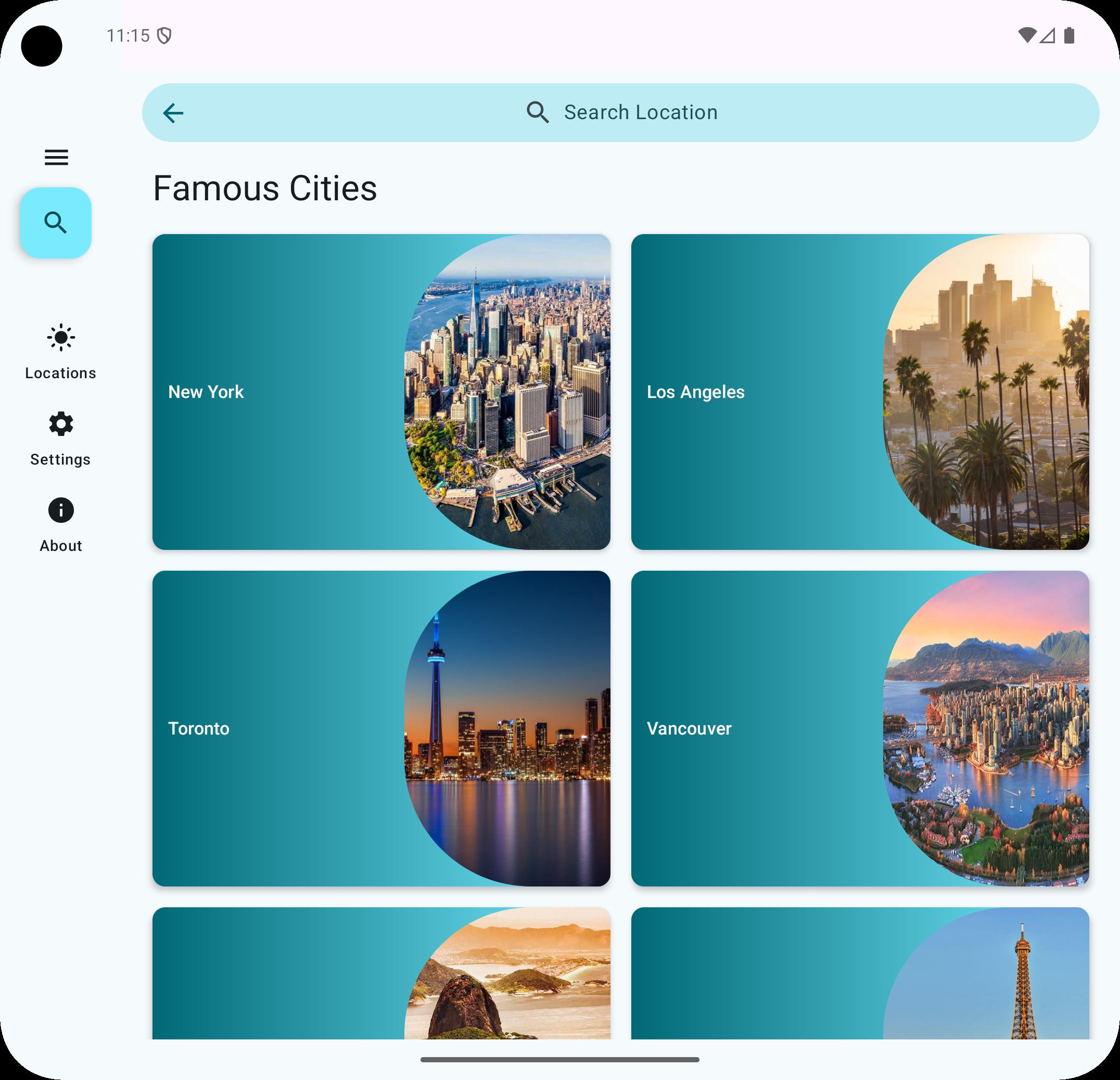Focus the Search Location text field
The width and height of the screenshot is (1120, 1080).
point(640,112)
